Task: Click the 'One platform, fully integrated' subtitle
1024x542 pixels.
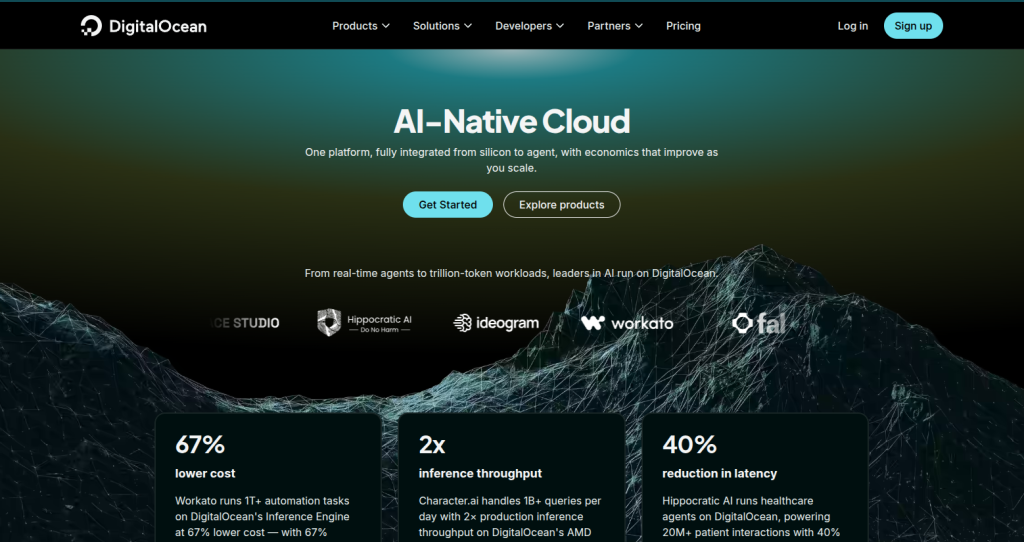Action: tap(511, 160)
